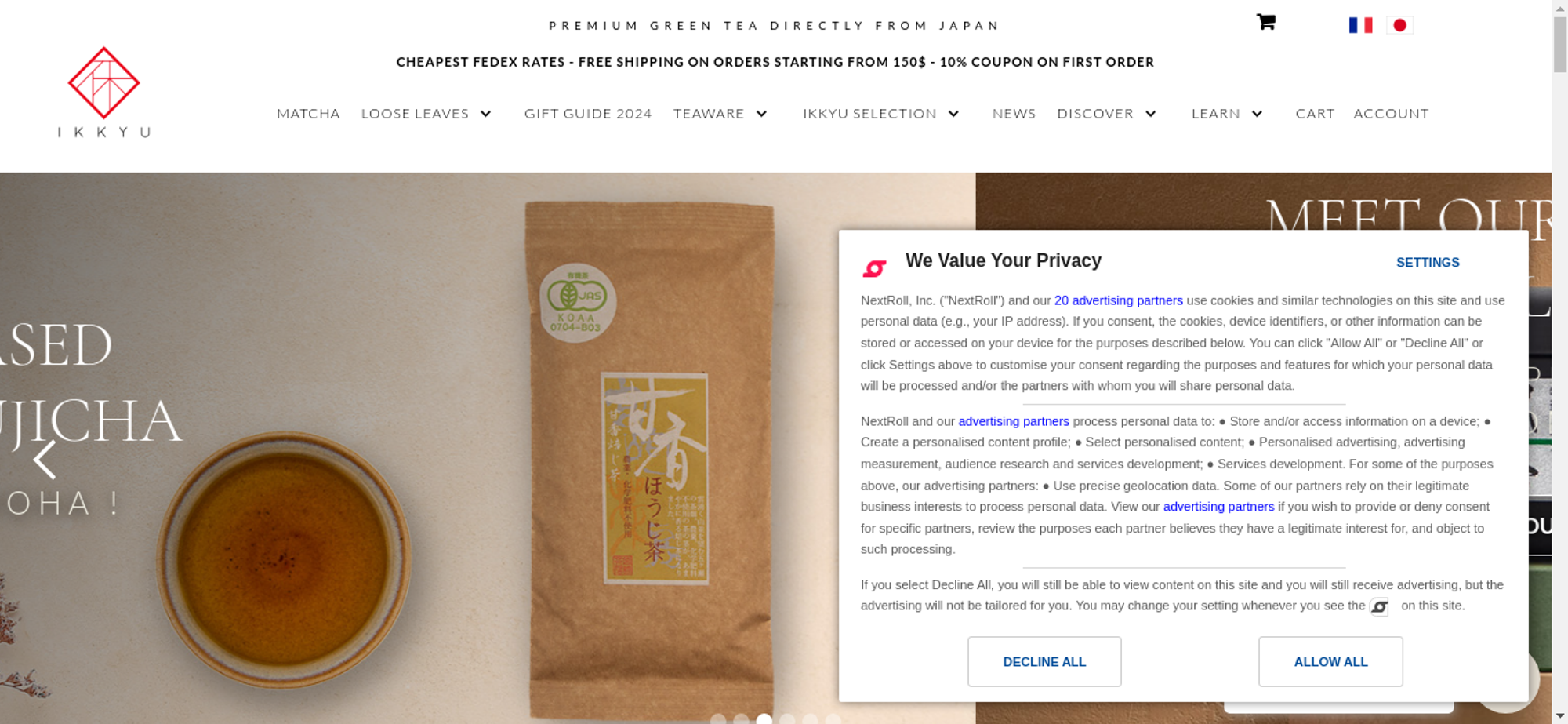The width and height of the screenshot is (1568, 724).
Task: Click the Allow All button
Action: tap(1330, 661)
